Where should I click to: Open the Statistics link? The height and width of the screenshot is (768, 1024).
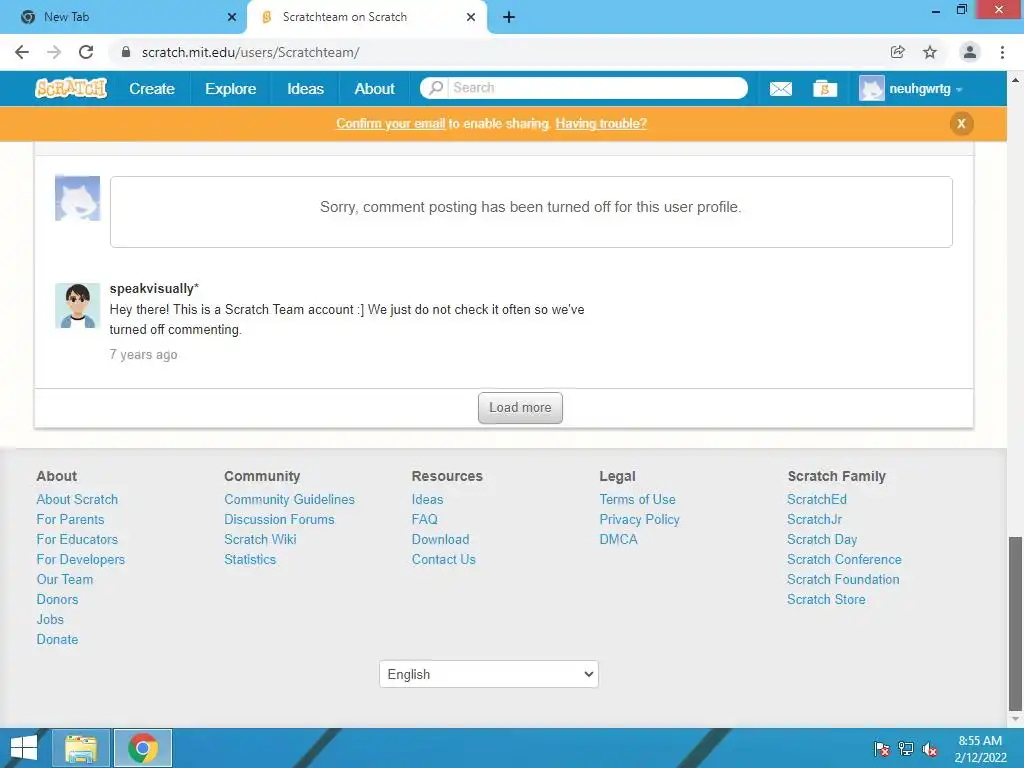tap(250, 560)
